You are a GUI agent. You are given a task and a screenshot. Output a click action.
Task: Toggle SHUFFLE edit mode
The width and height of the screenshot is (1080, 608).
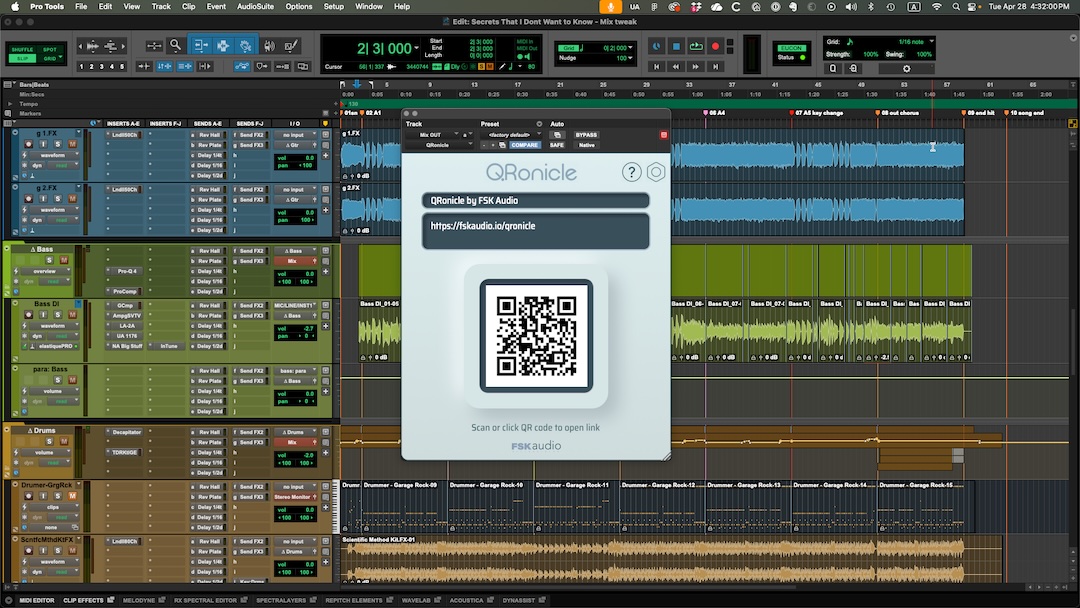pos(22,50)
